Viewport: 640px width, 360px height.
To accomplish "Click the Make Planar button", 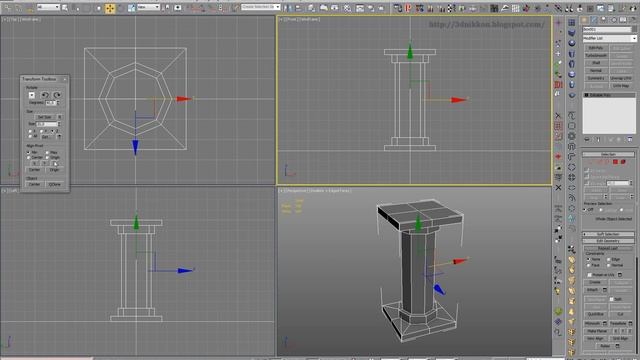I will pos(598,331).
